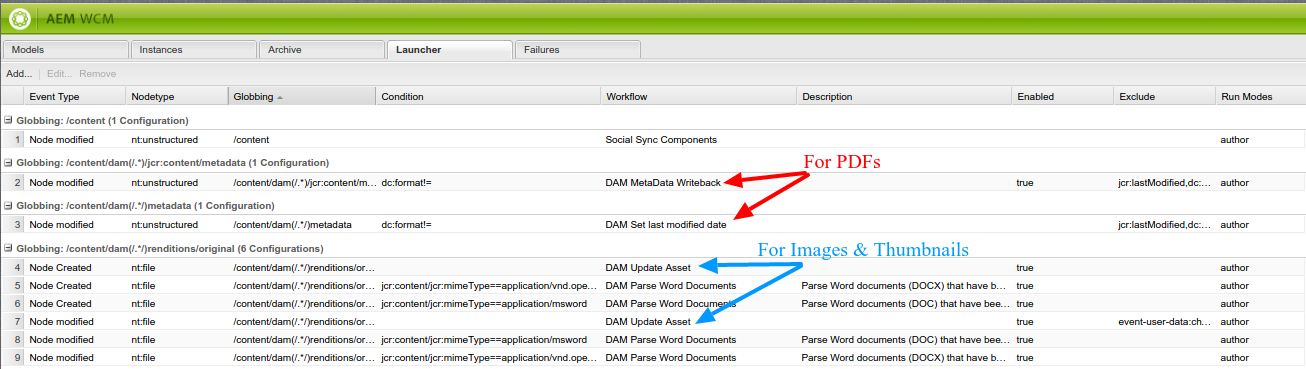This screenshot has height=369, width=1306.
Task: Click the mimeType application/msword condition in row 6
Action: (489, 304)
